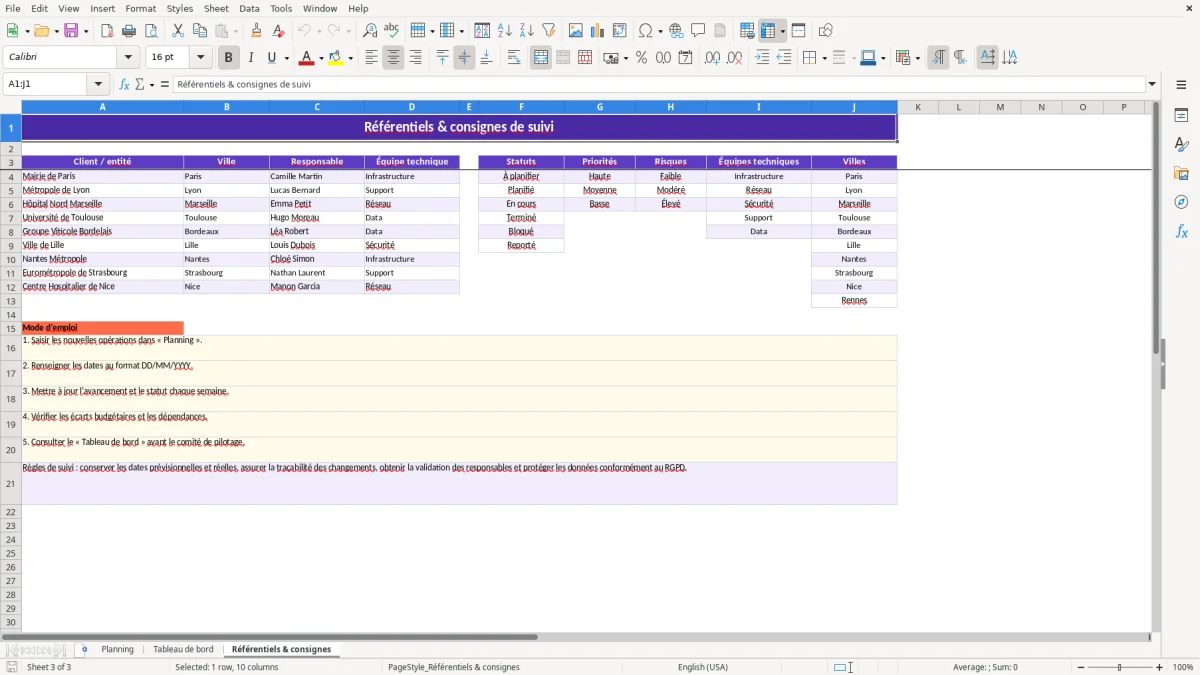Viewport: 1200px width, 675px height.
Task: Toggle Freeze Rows and Columns
Action: coord(768,31)
